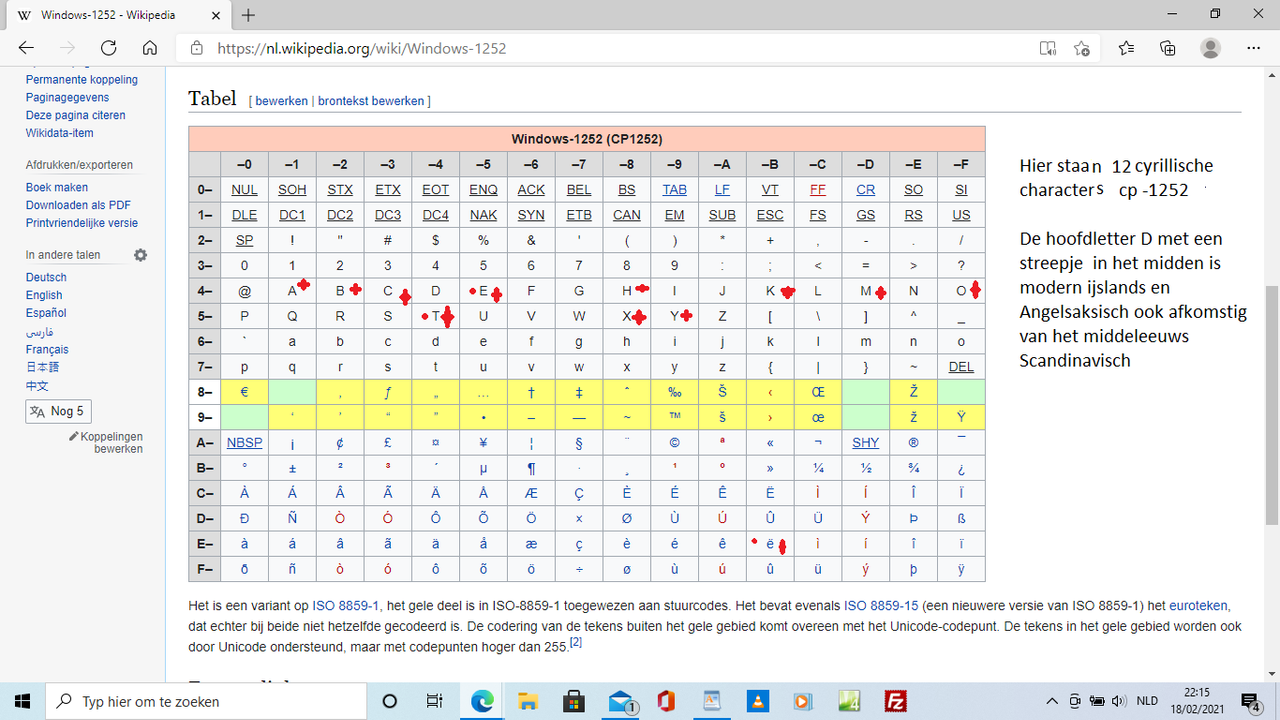
Task: Click the SHY link in row A
Action: coord(866,442)
